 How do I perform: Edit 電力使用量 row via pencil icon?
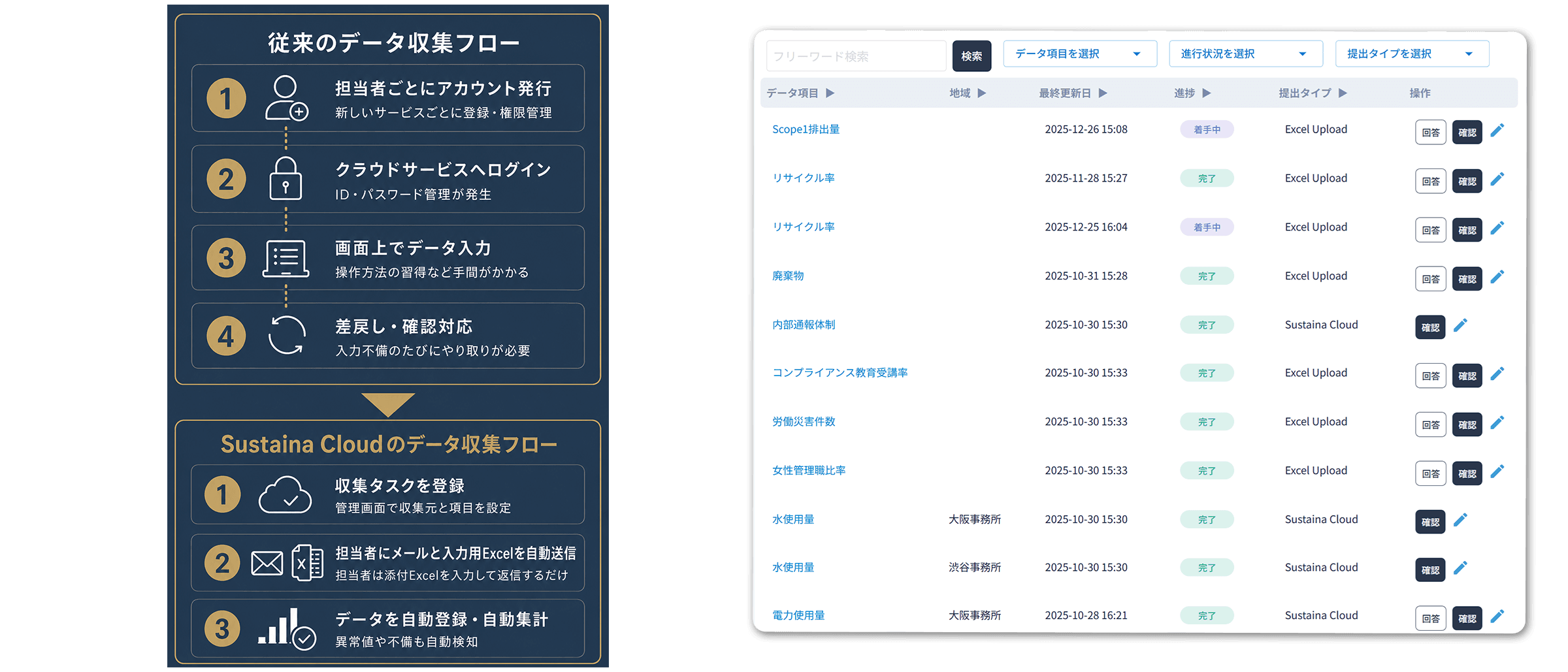[1497, 616]
